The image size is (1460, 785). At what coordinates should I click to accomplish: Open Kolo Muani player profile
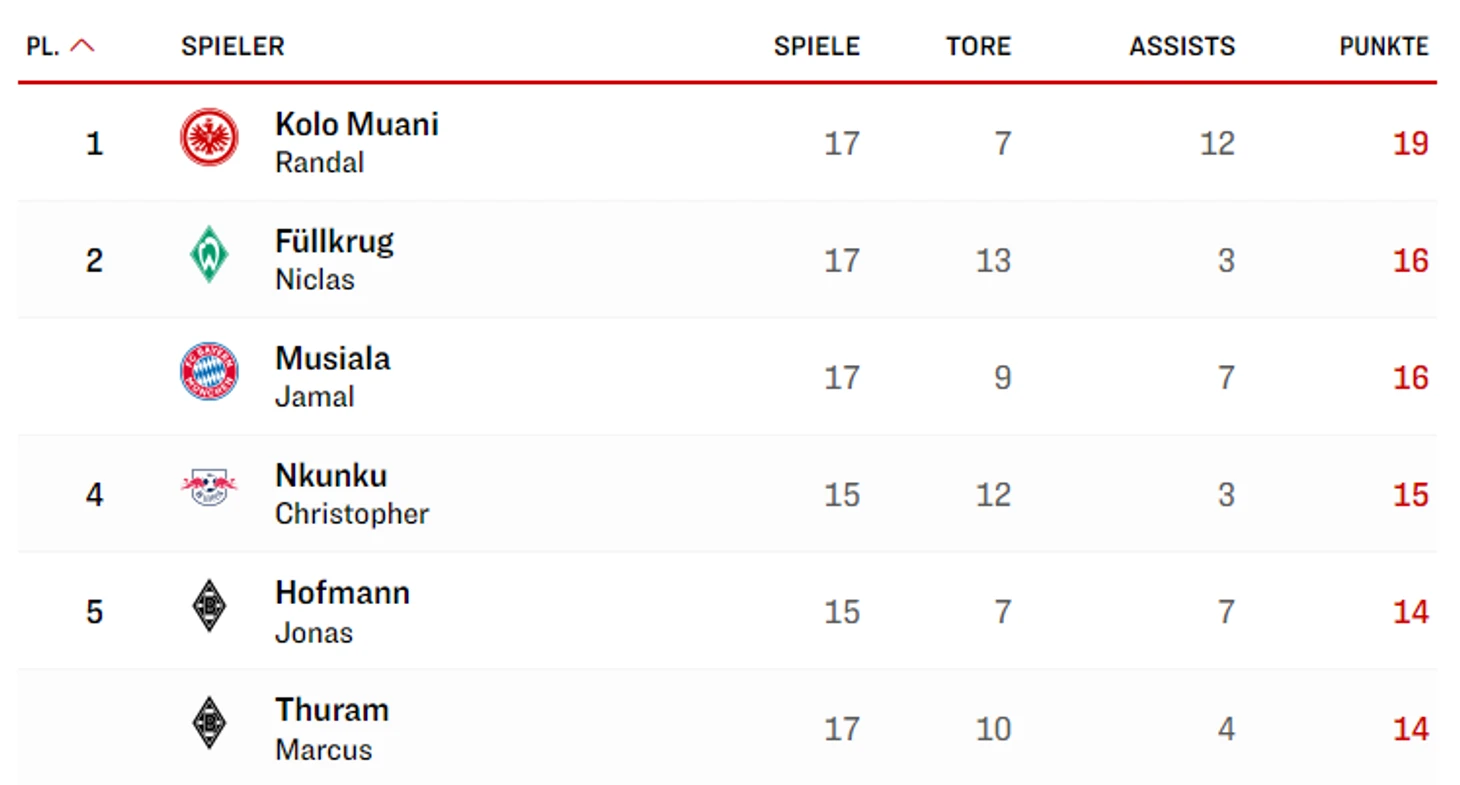pyautogui.click(x=356, y=125)
